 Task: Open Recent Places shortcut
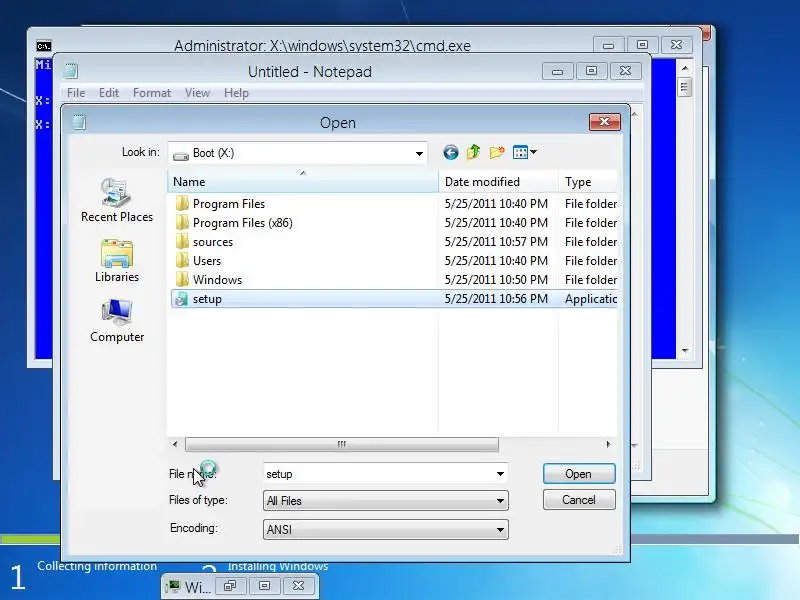pos(117,201)
